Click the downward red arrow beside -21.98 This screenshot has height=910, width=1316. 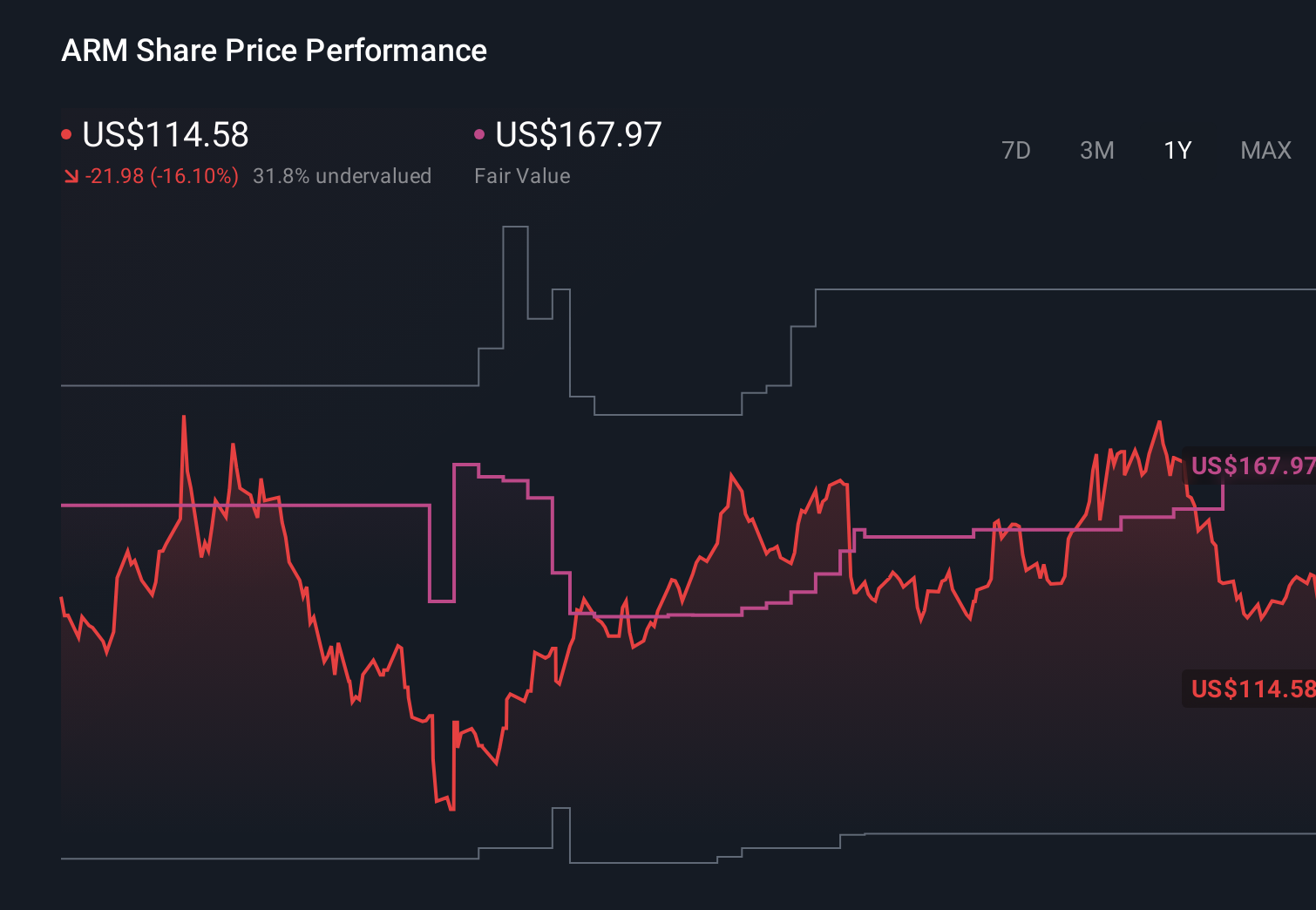(x=71, y=176)
